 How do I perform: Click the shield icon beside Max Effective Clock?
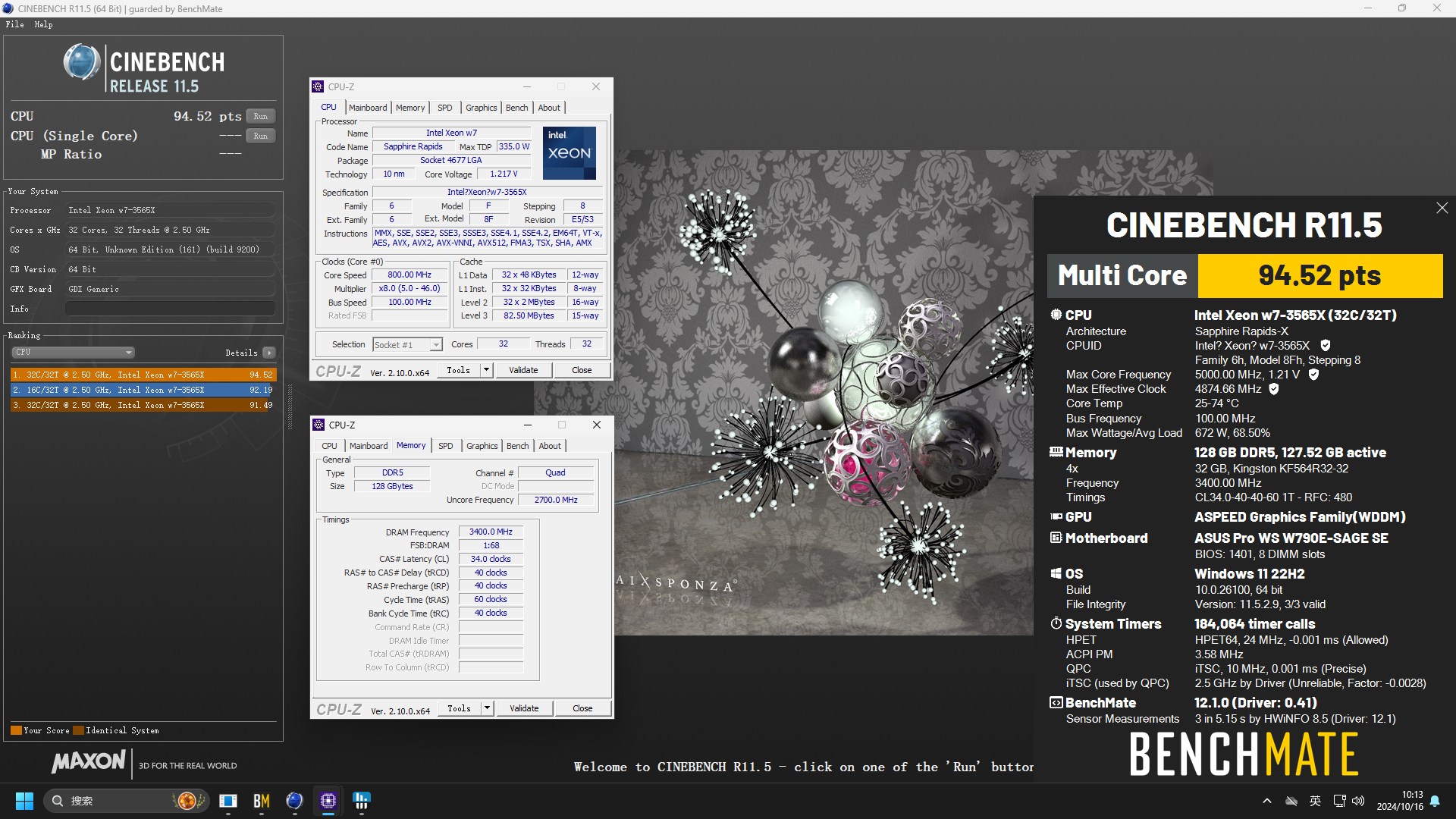pyautogui.click(x=1274, y=389)
